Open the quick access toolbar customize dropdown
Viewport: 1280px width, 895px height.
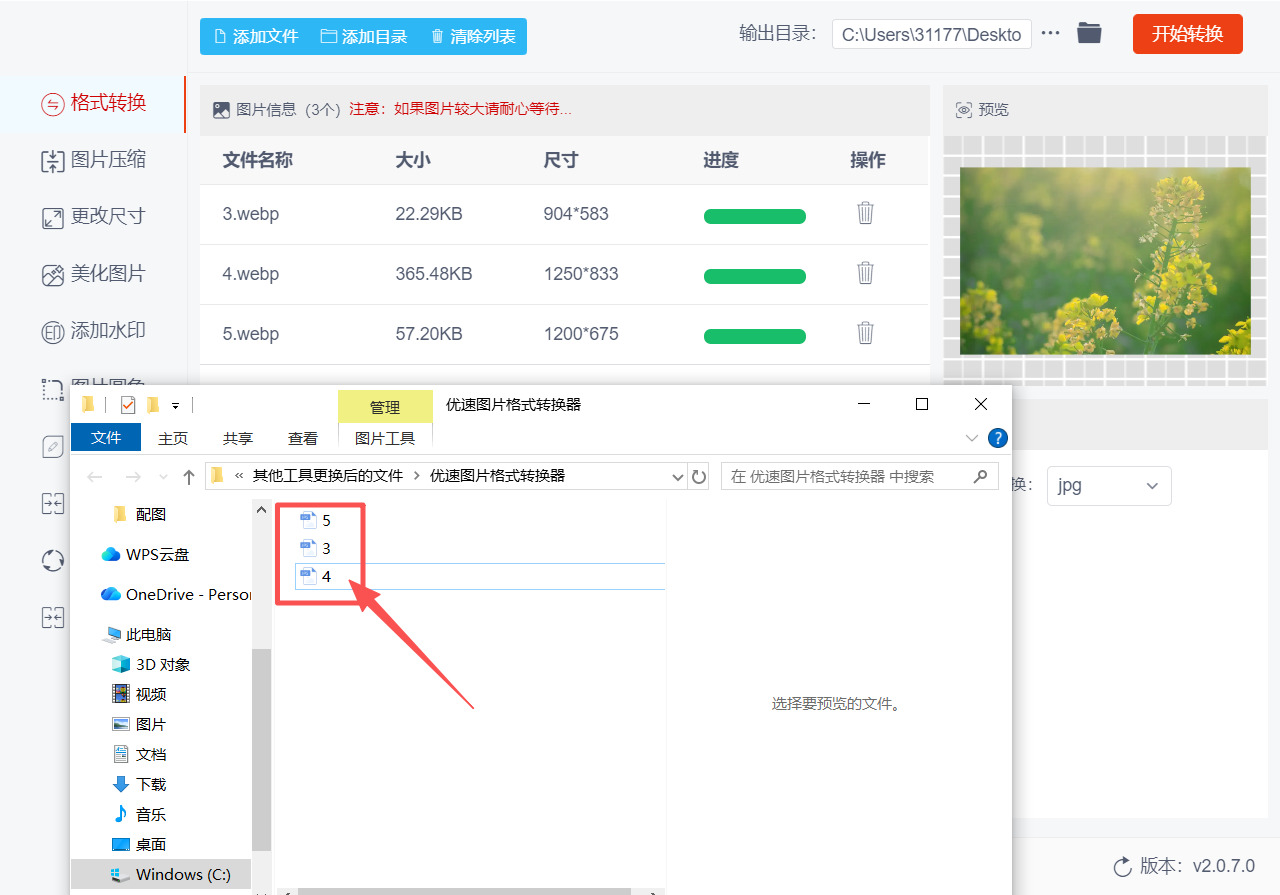(175, 405)
